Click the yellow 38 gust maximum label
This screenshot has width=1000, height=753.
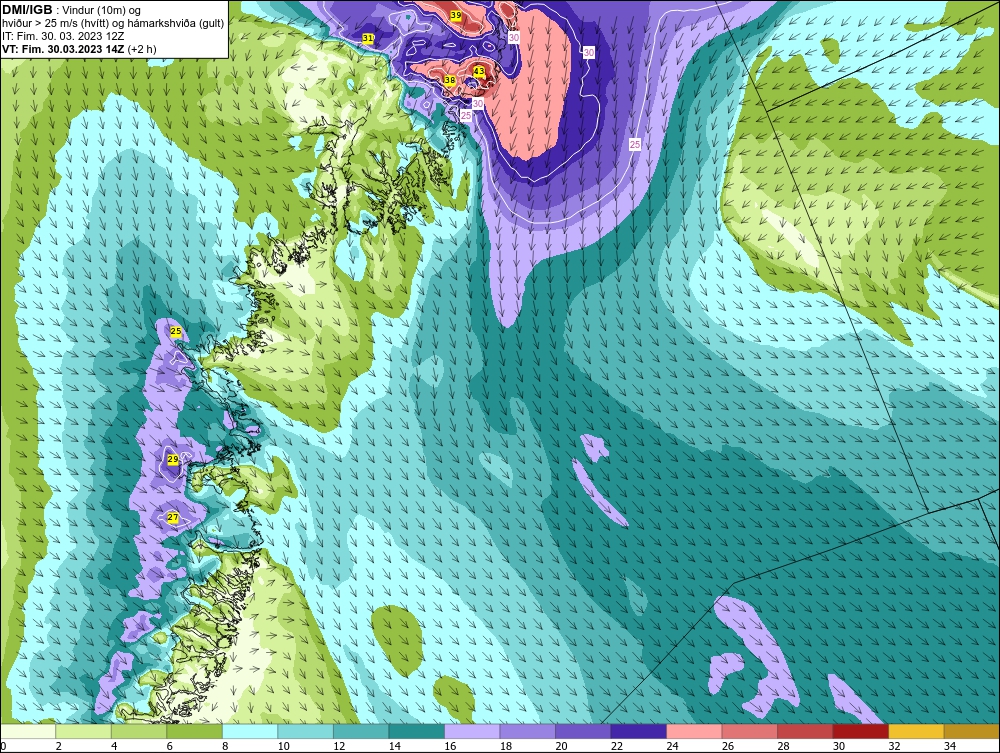(450, 80)
